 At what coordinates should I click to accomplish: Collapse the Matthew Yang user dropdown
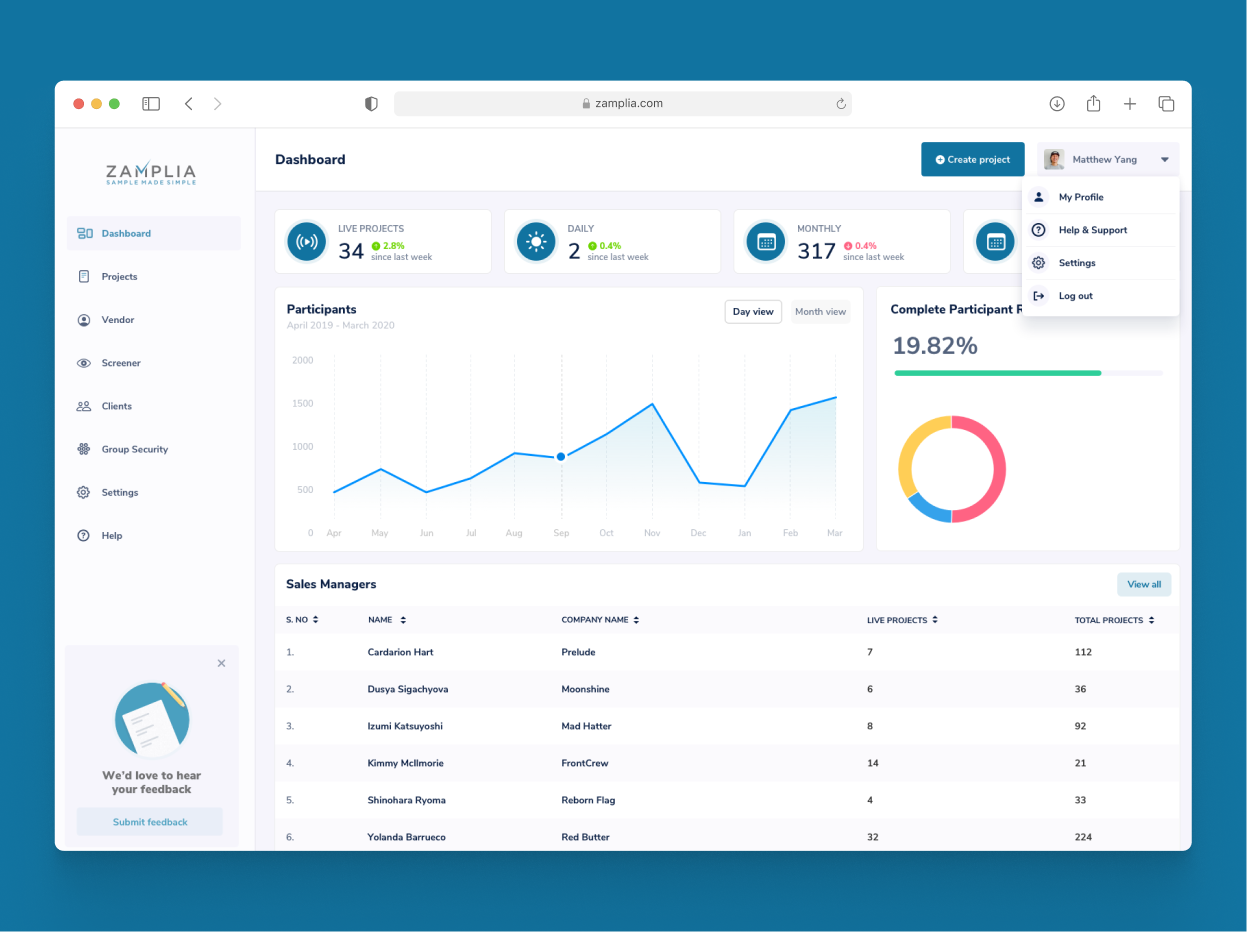point(1165,160)
